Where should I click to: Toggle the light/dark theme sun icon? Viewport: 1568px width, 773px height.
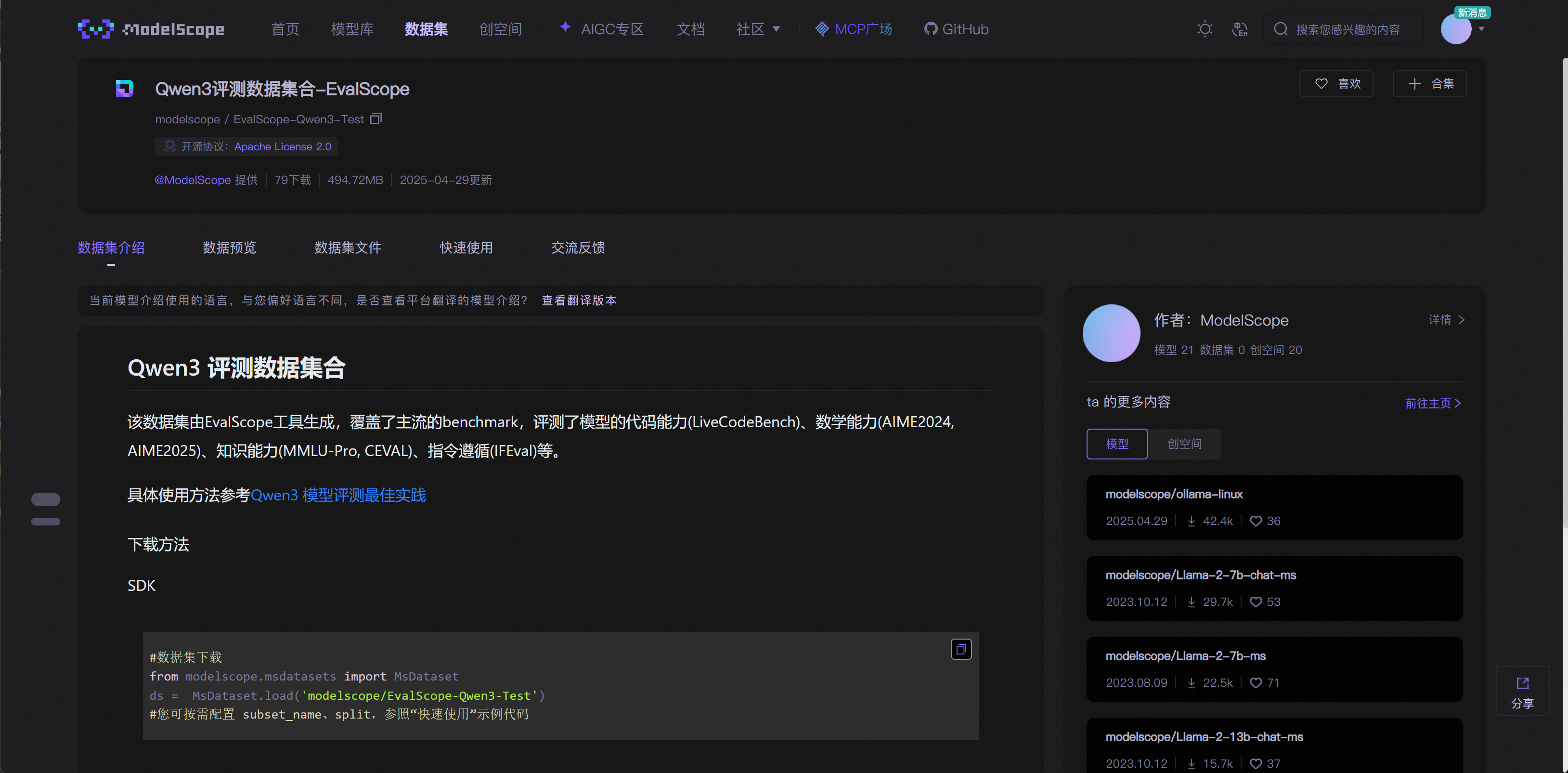(1205, 29)
